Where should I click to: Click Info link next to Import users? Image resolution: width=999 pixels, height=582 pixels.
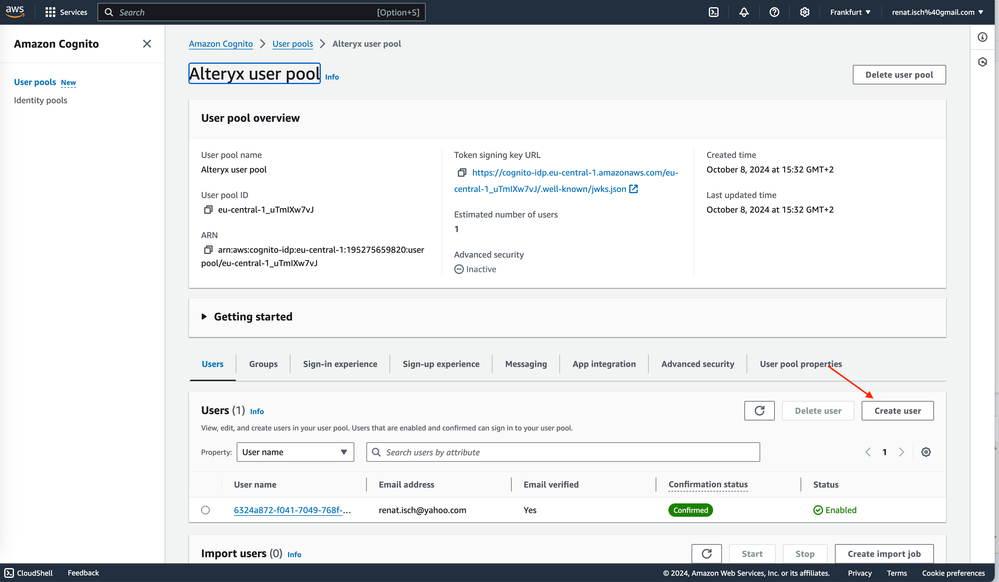pos(294,555)
